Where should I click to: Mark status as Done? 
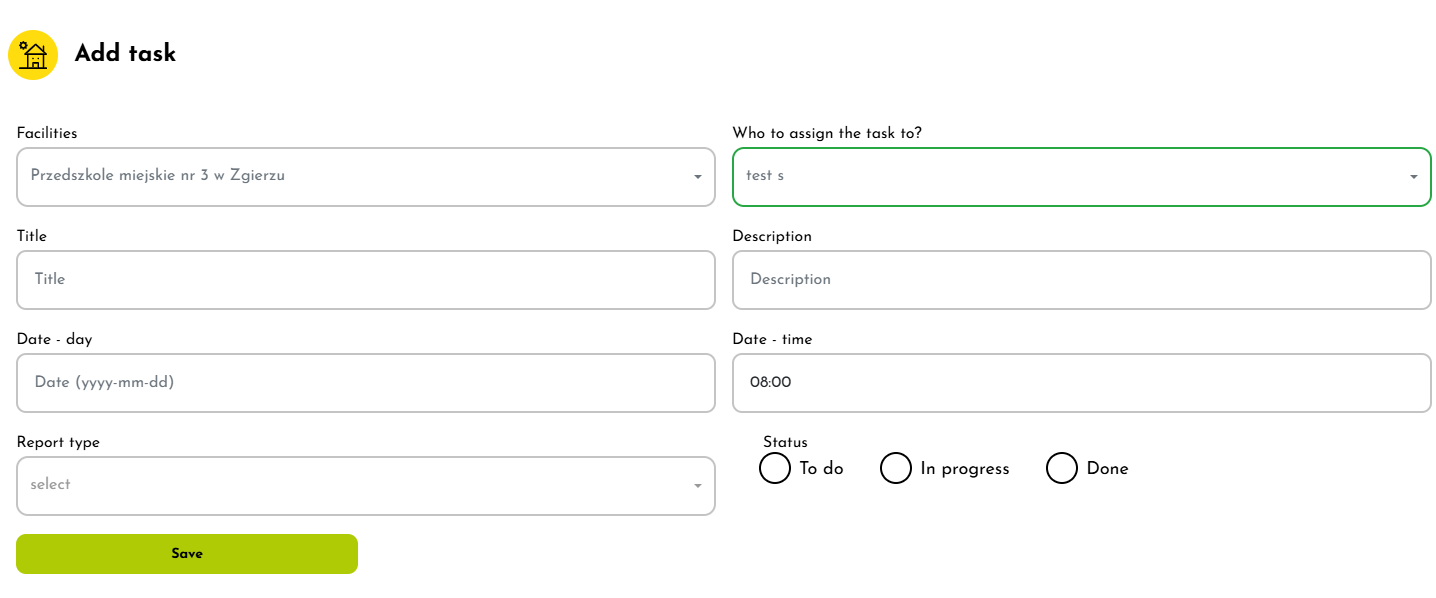point(1062,468)
